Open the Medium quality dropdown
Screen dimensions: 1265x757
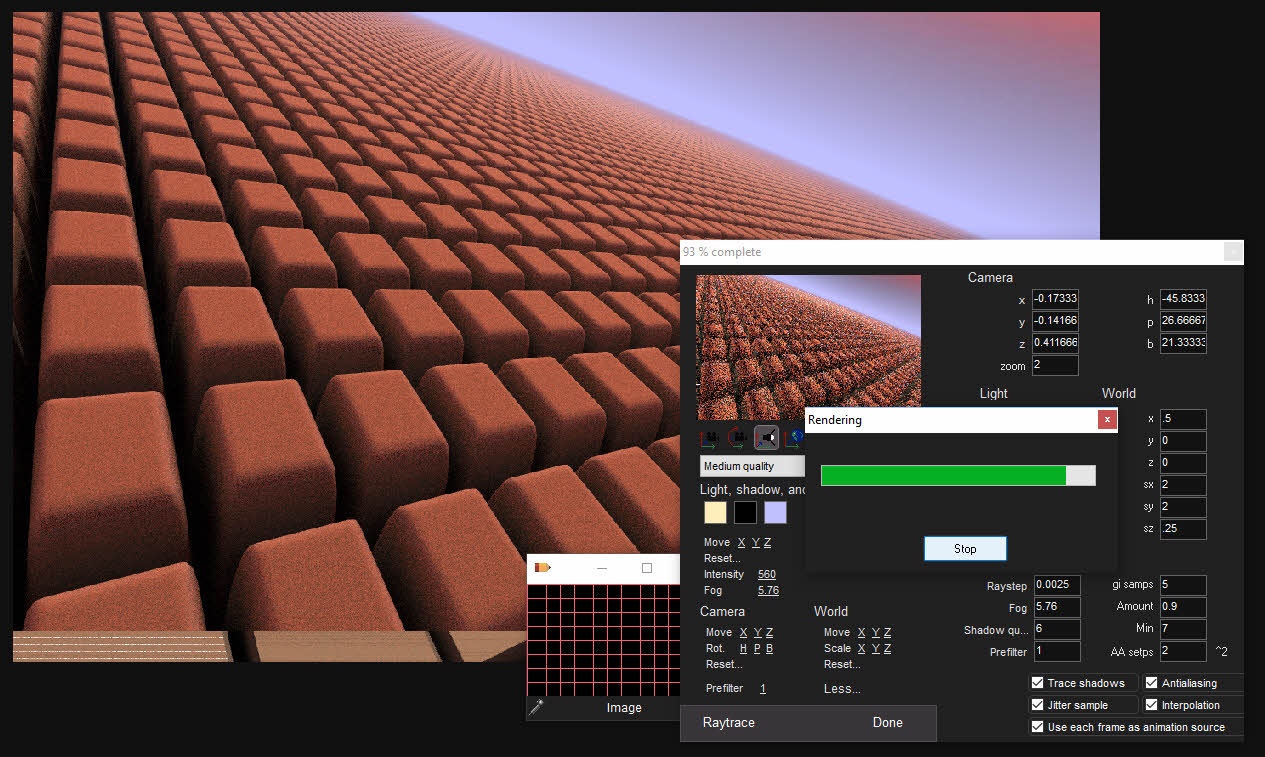click(x=752, y=466)
